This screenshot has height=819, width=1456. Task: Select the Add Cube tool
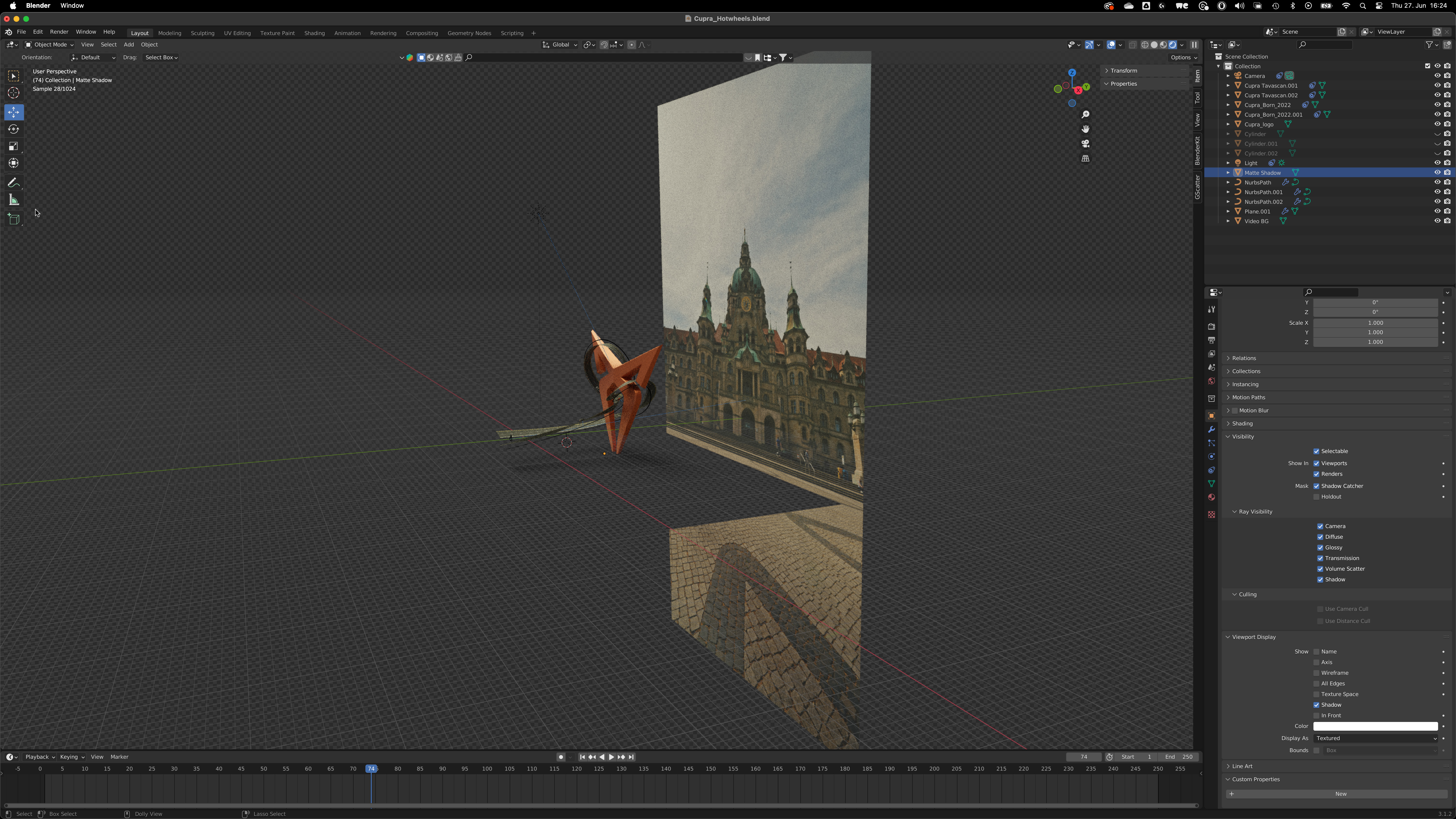pyautogui.click(x=14, y=219)
